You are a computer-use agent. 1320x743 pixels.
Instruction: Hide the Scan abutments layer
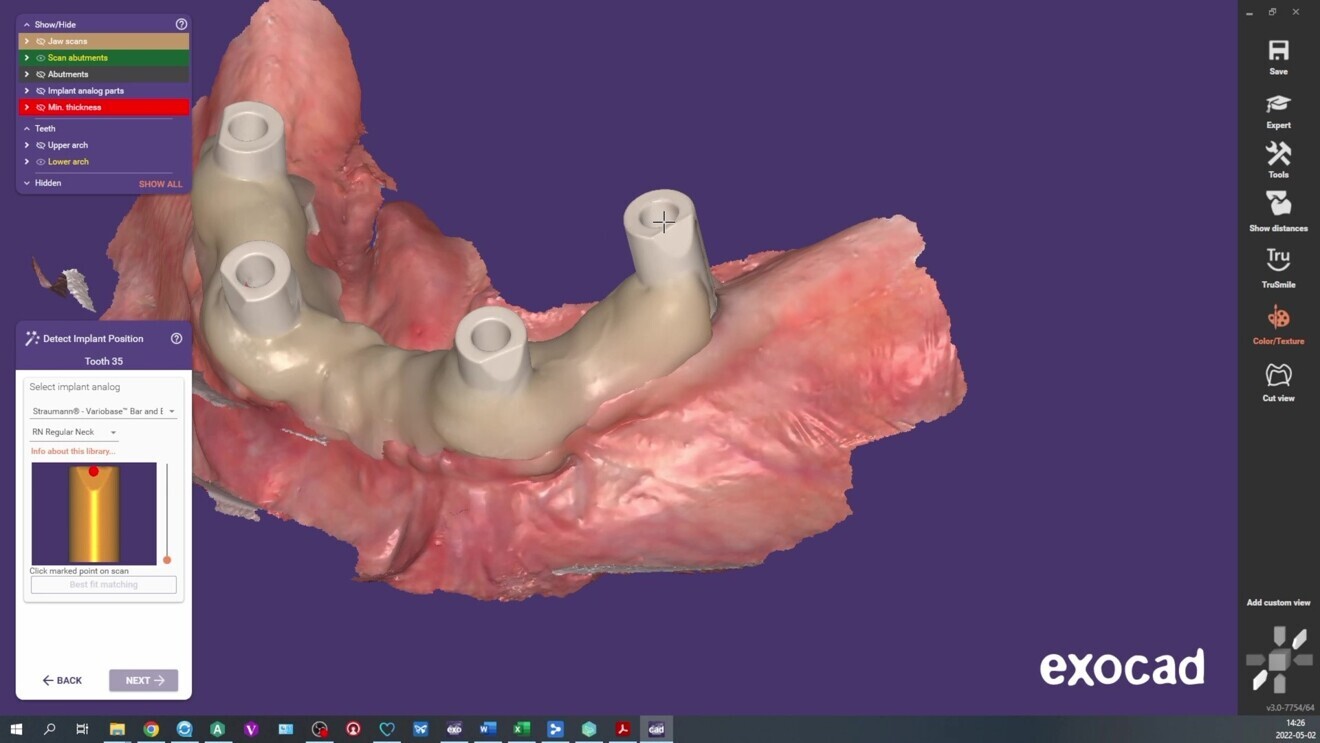[40, 57]
